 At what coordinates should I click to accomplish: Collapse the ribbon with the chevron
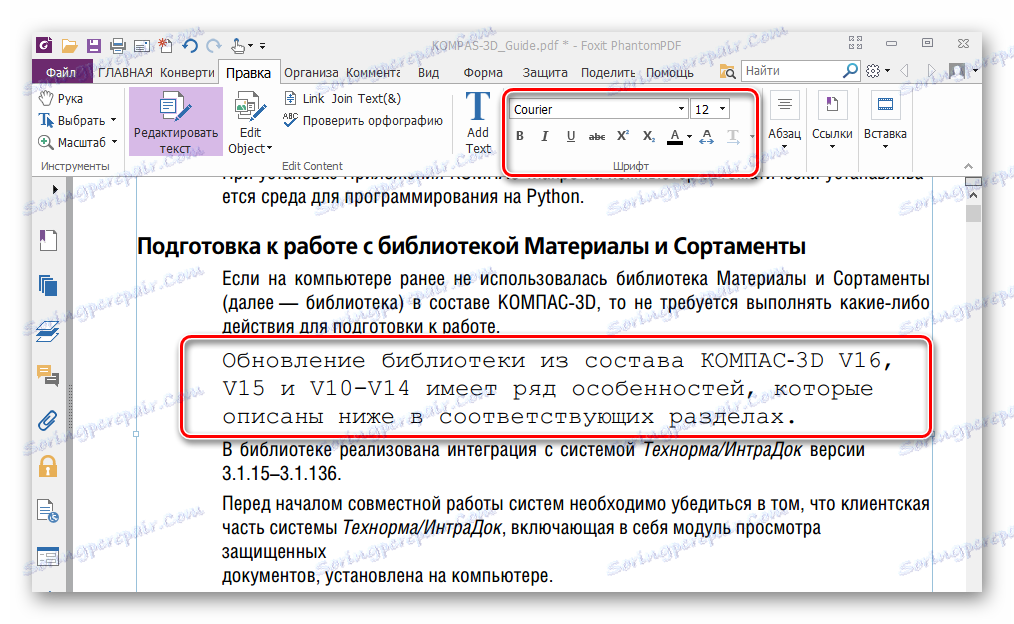coord(968,166)
